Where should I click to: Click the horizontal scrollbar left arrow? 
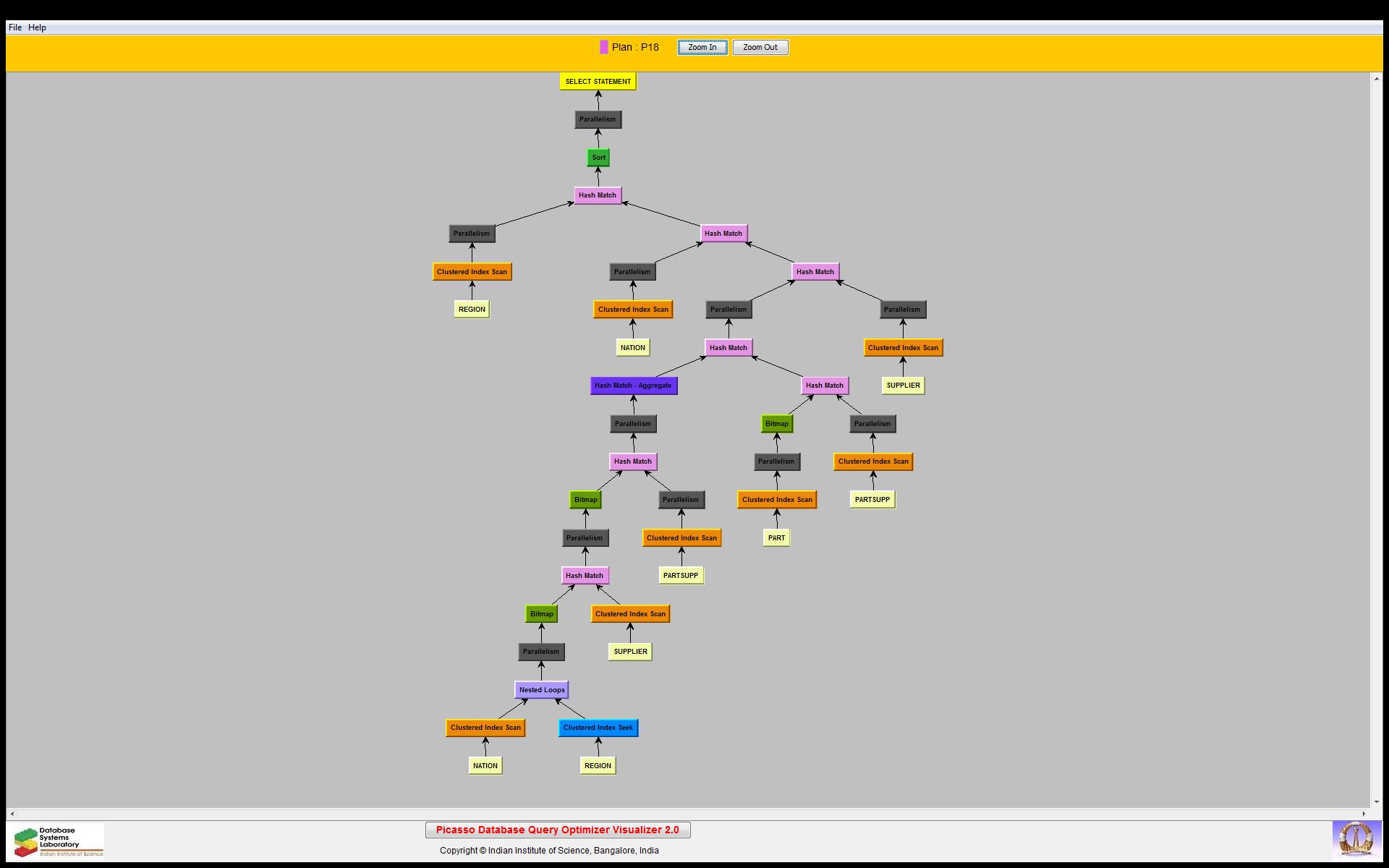[x=12, y=814]
